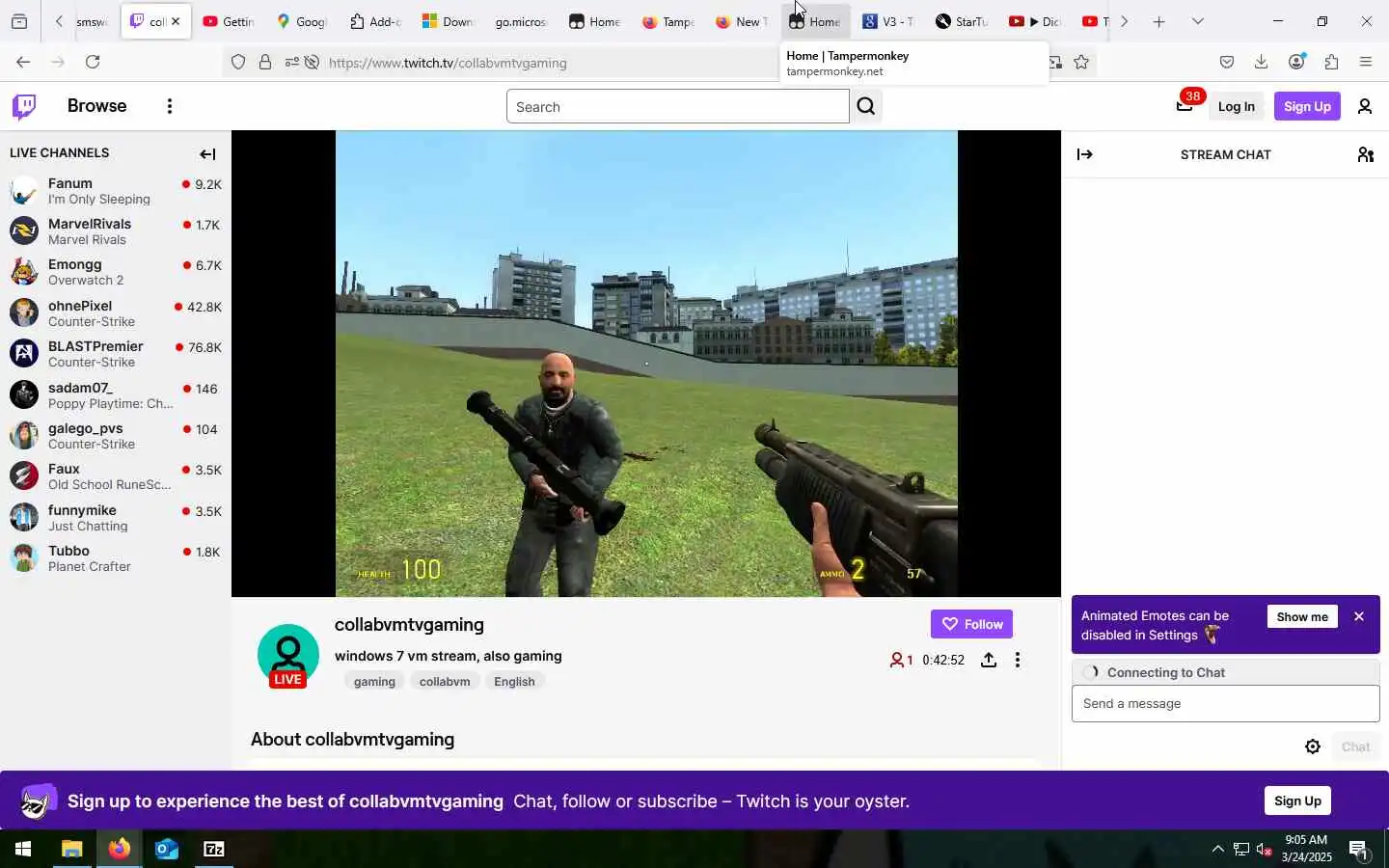Open Firefox account icon in toolbar
Screen dimensions: 1389x868
(1296, 62)
